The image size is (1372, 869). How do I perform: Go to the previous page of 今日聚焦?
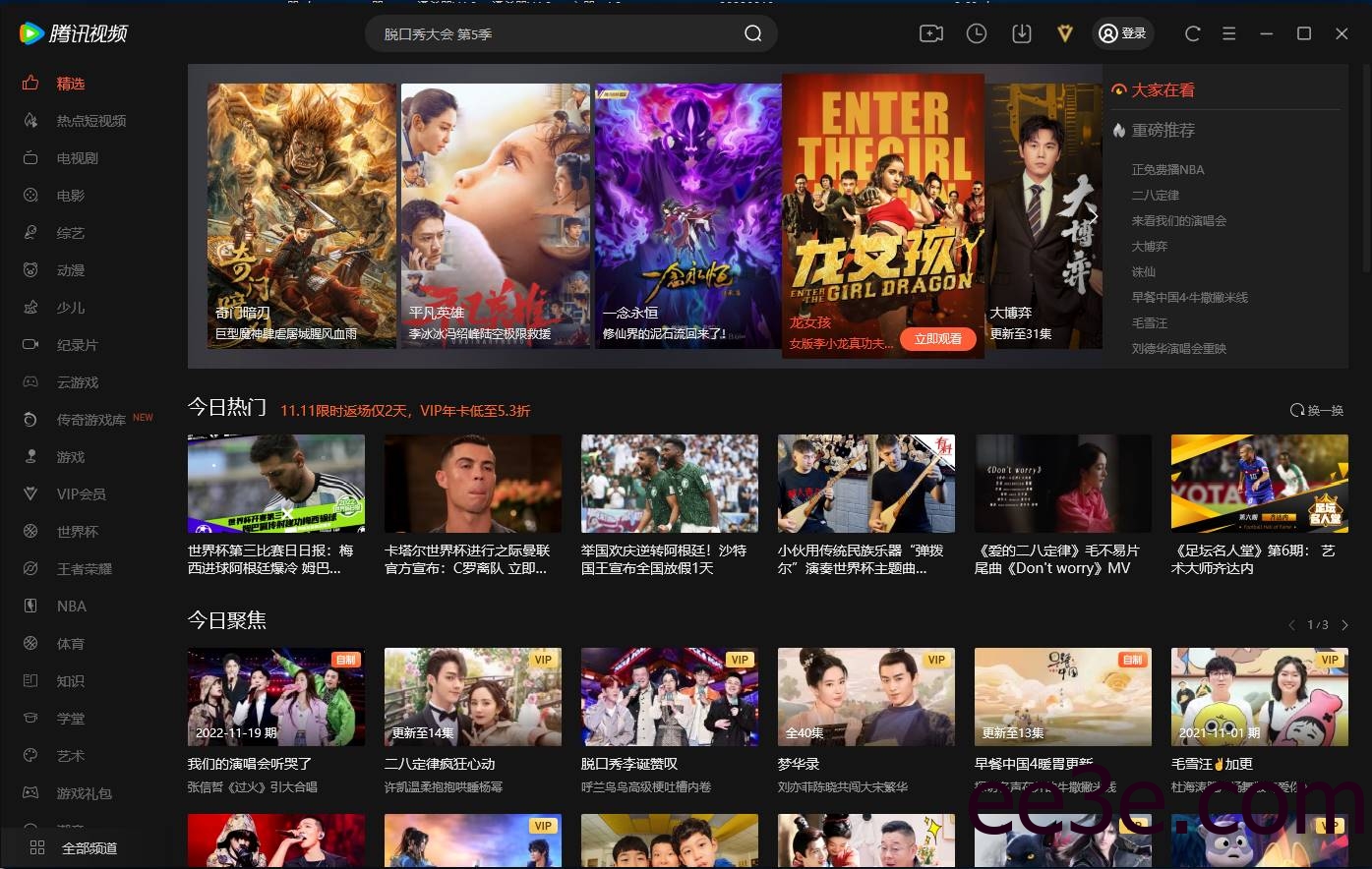tap(1291, 625)
